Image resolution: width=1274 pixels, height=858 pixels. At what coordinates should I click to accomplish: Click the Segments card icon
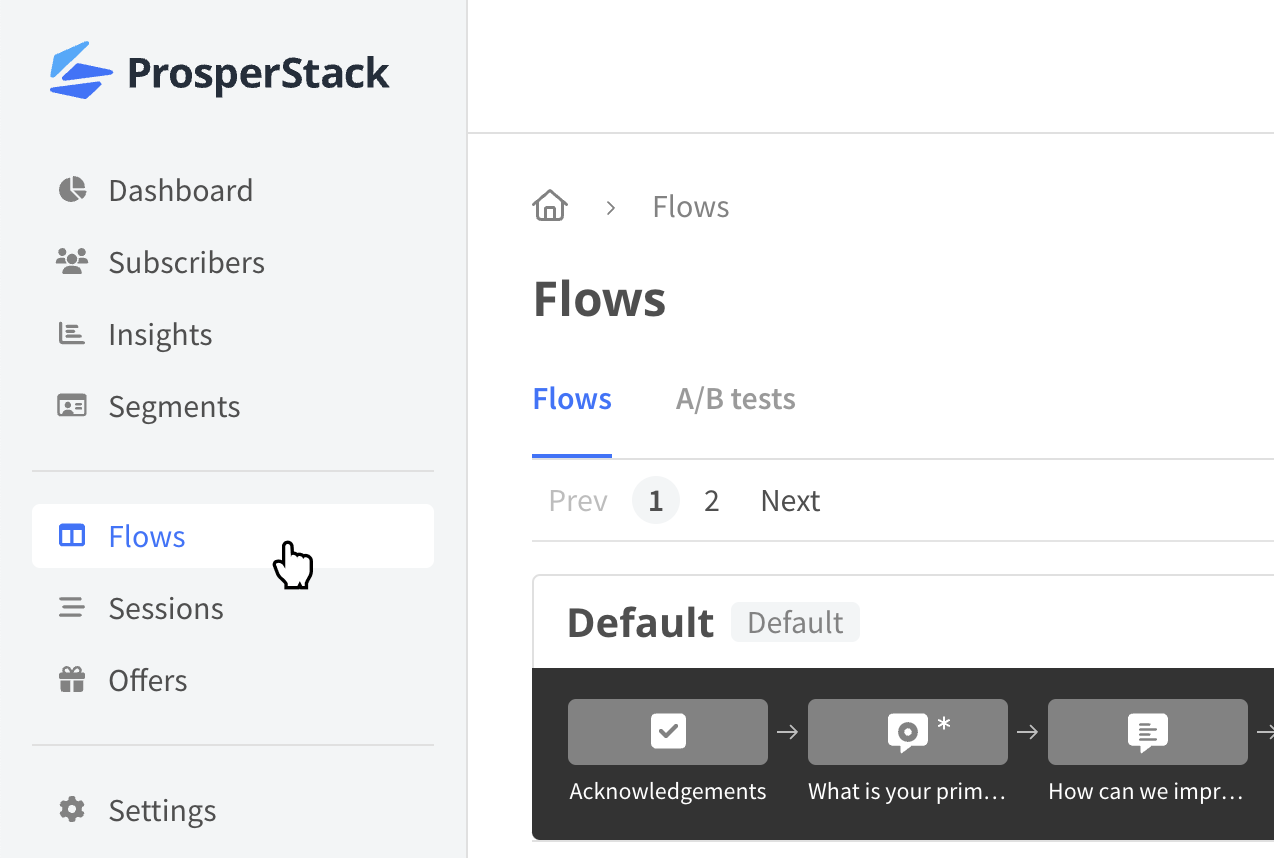point(71,405)
